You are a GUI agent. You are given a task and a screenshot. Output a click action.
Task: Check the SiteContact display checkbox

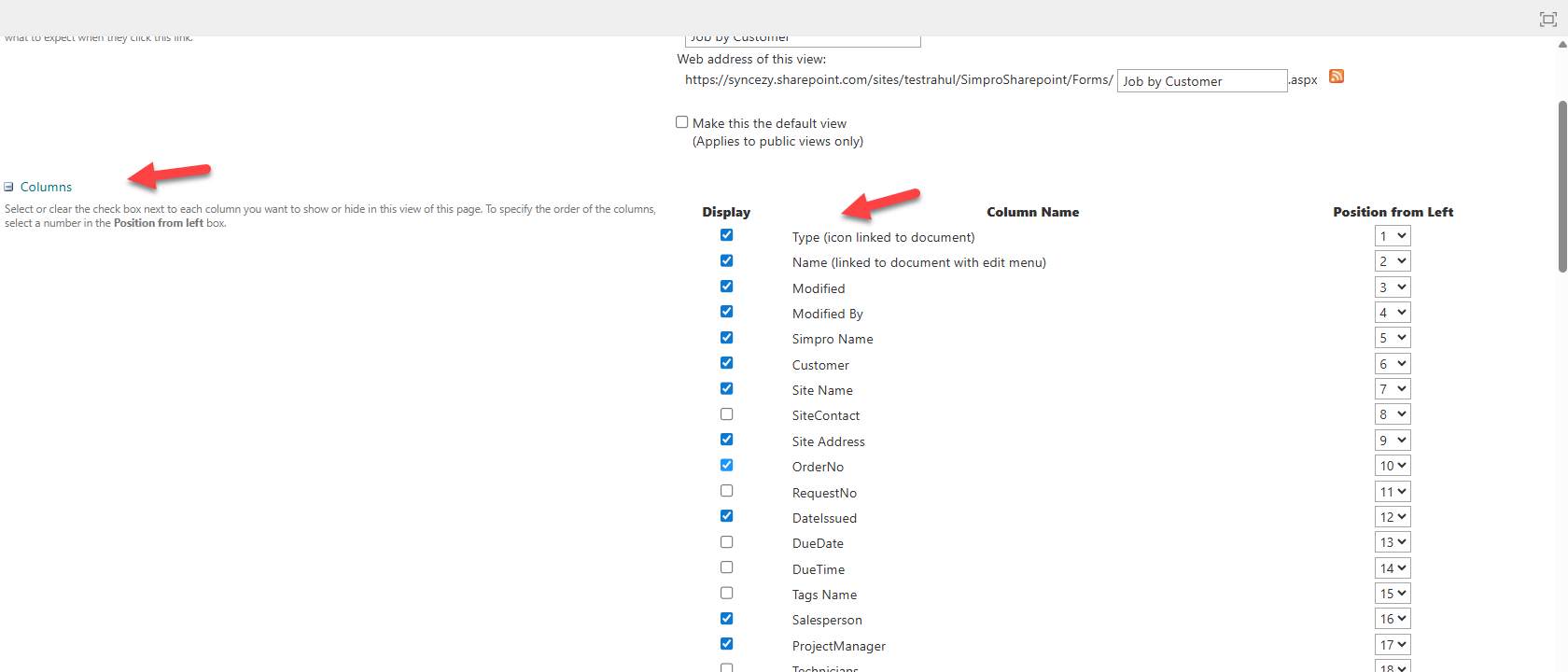coord(726,414)
